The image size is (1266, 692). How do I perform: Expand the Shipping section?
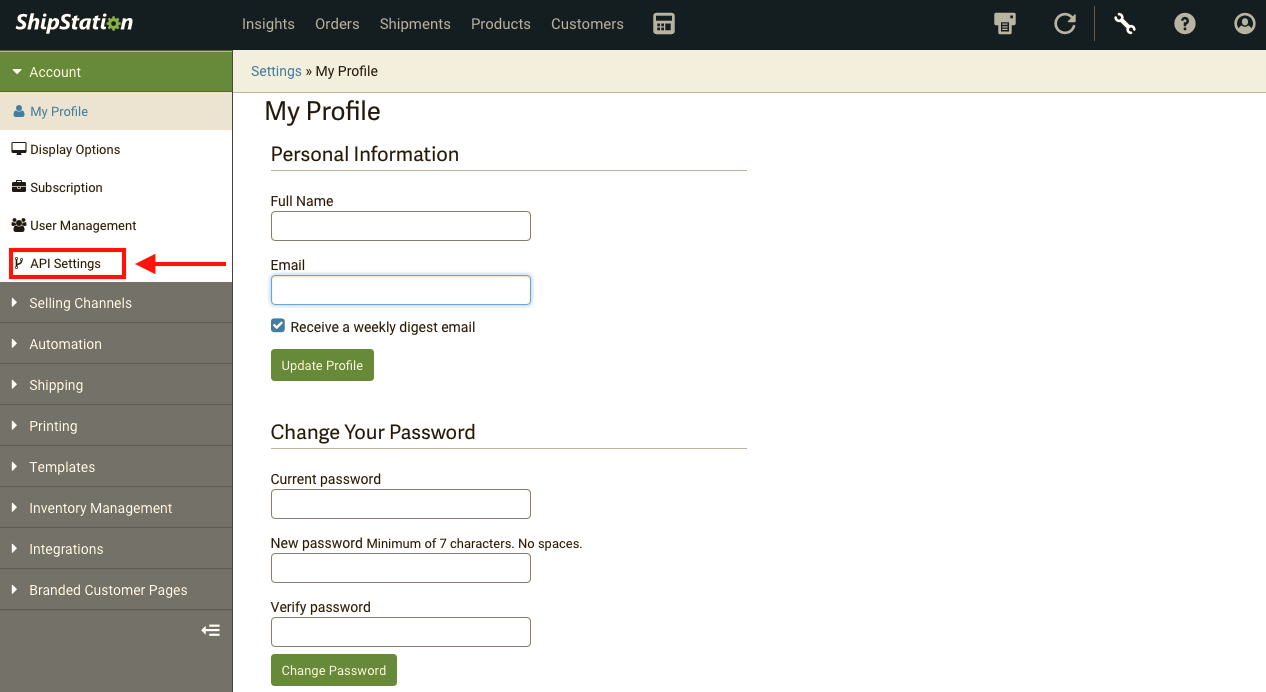pyautogui.click(x=116, y=385)
